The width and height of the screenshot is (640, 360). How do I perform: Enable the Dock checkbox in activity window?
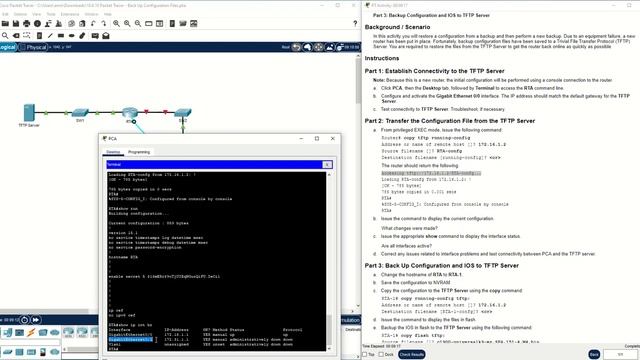381,354
